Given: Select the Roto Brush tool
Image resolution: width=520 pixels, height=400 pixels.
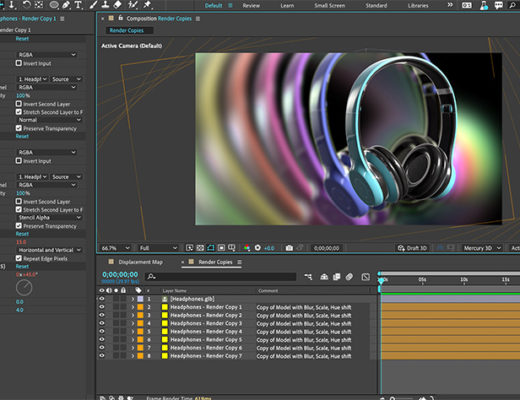Looking at the screenshot, I should [x=133, y=5].
